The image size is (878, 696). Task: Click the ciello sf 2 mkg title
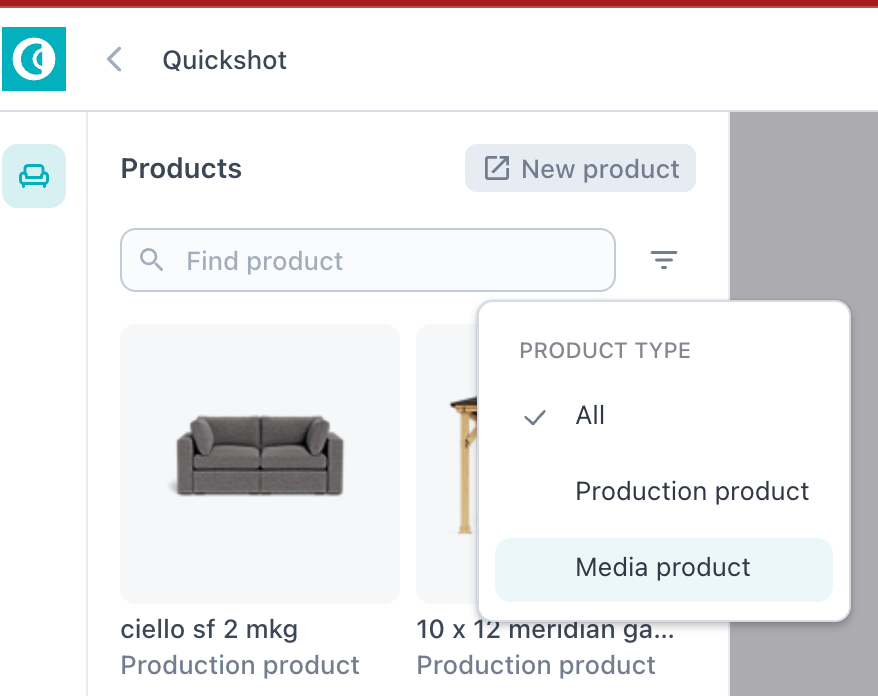tap(209, 629)
